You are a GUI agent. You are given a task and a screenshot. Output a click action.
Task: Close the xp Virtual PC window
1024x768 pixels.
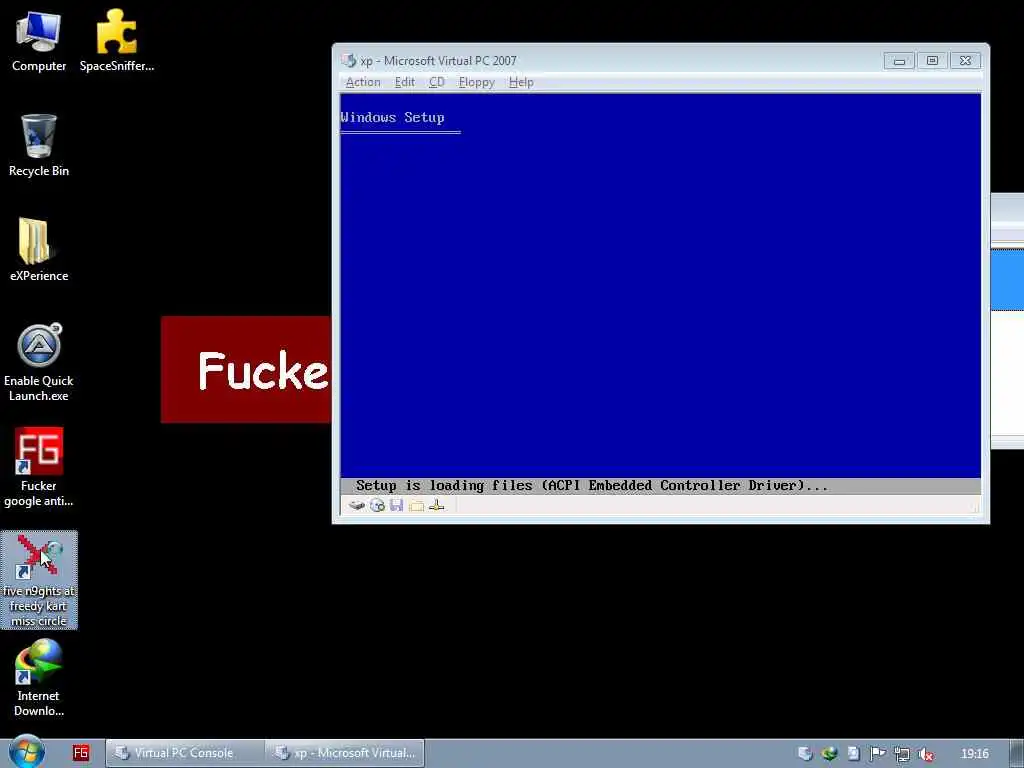click(965, 61)
